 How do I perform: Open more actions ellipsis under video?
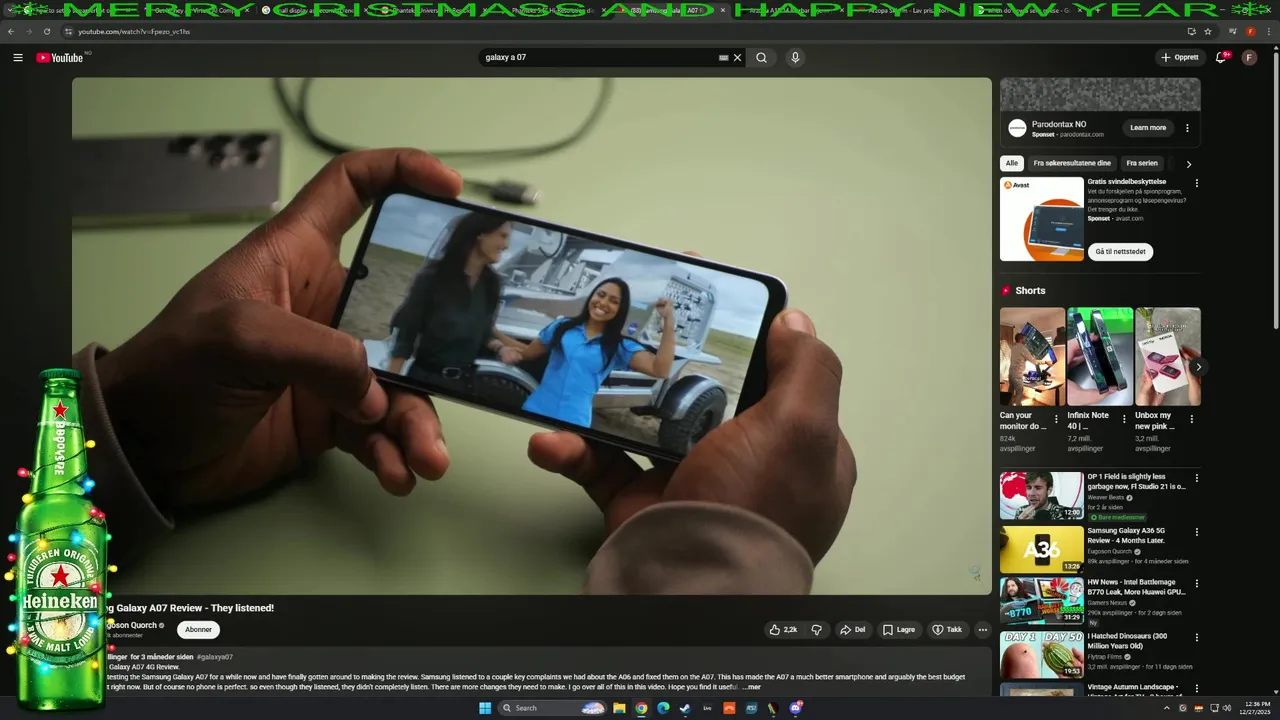(x=983, y=630)
